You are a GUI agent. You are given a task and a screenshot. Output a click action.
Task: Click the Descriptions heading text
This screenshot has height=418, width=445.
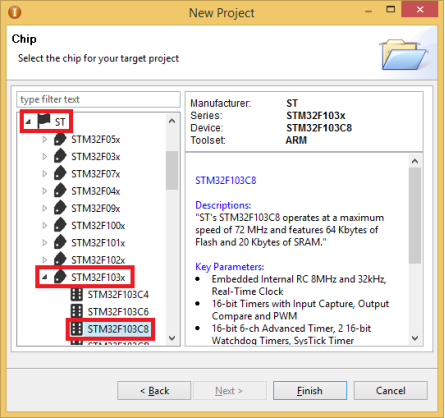point(223,205)
